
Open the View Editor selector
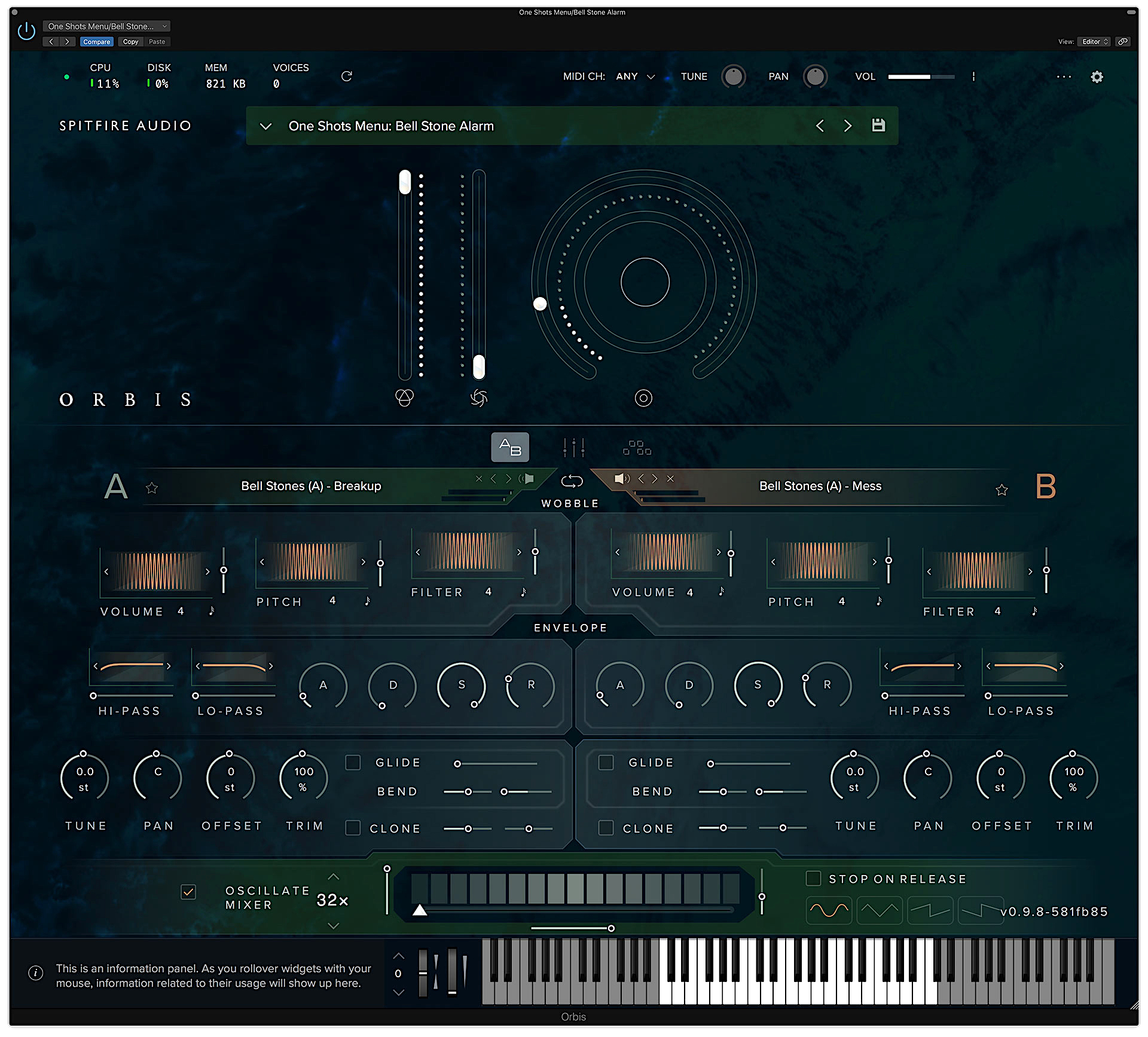click(x=1094, y=41)
